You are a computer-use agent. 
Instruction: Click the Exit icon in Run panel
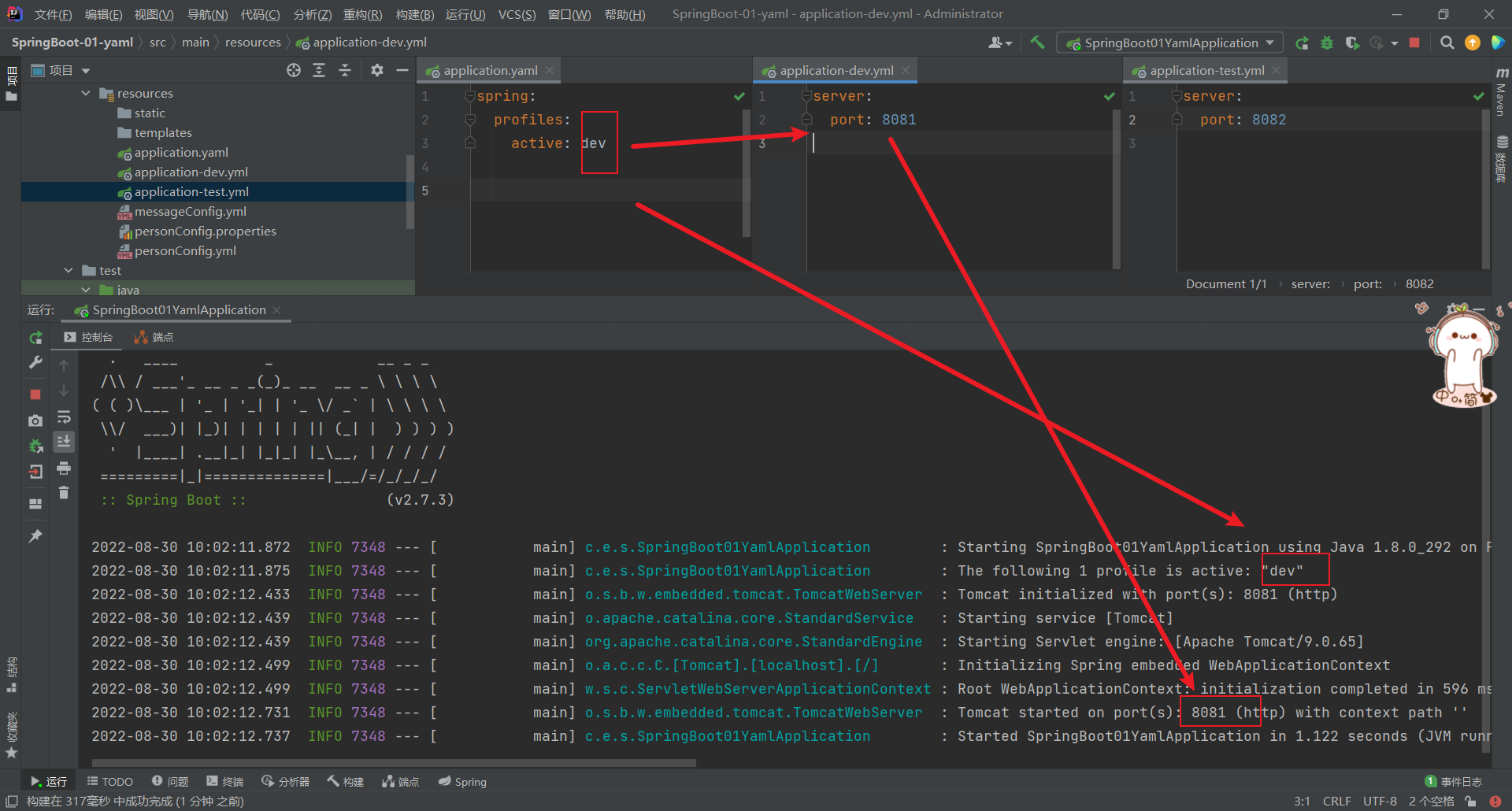click(x=35, y=472)
